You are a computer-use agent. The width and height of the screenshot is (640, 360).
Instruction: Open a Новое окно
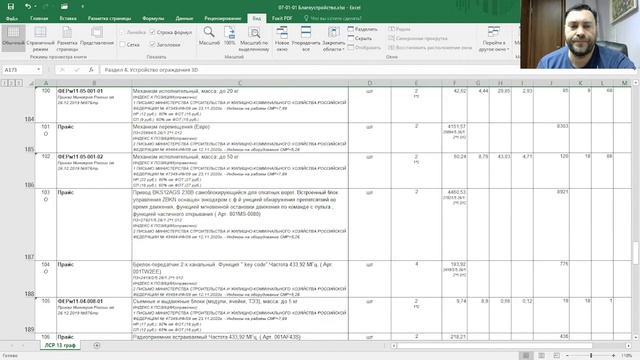282,39
